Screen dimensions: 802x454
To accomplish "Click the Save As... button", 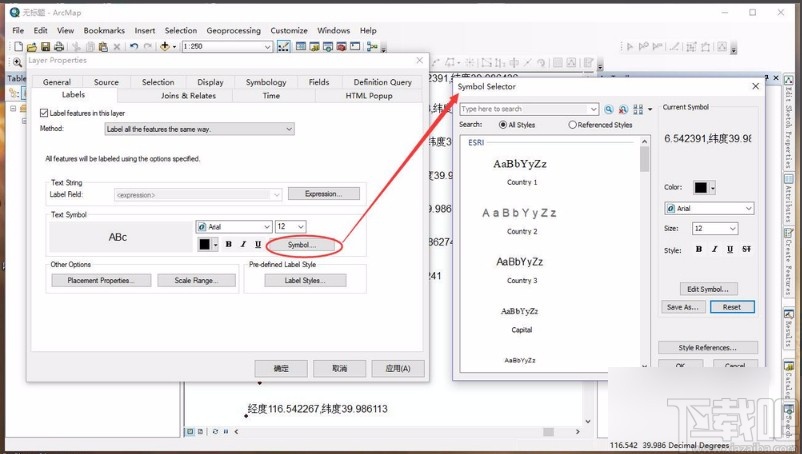I will (683, 307).
